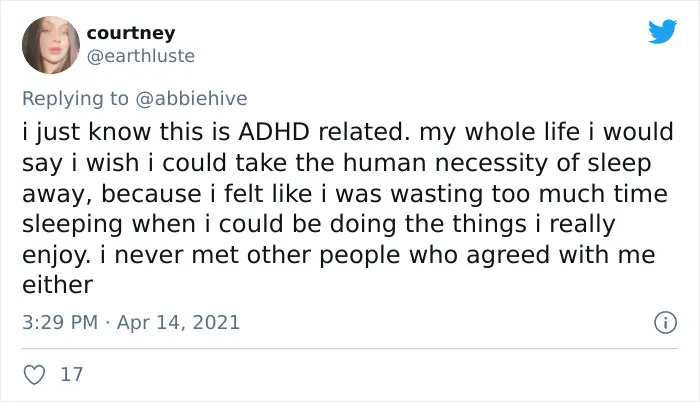The image size is (700, 402).
Task: Click the phrase 'human necessity of sleep'
Action: coord(497,163)
